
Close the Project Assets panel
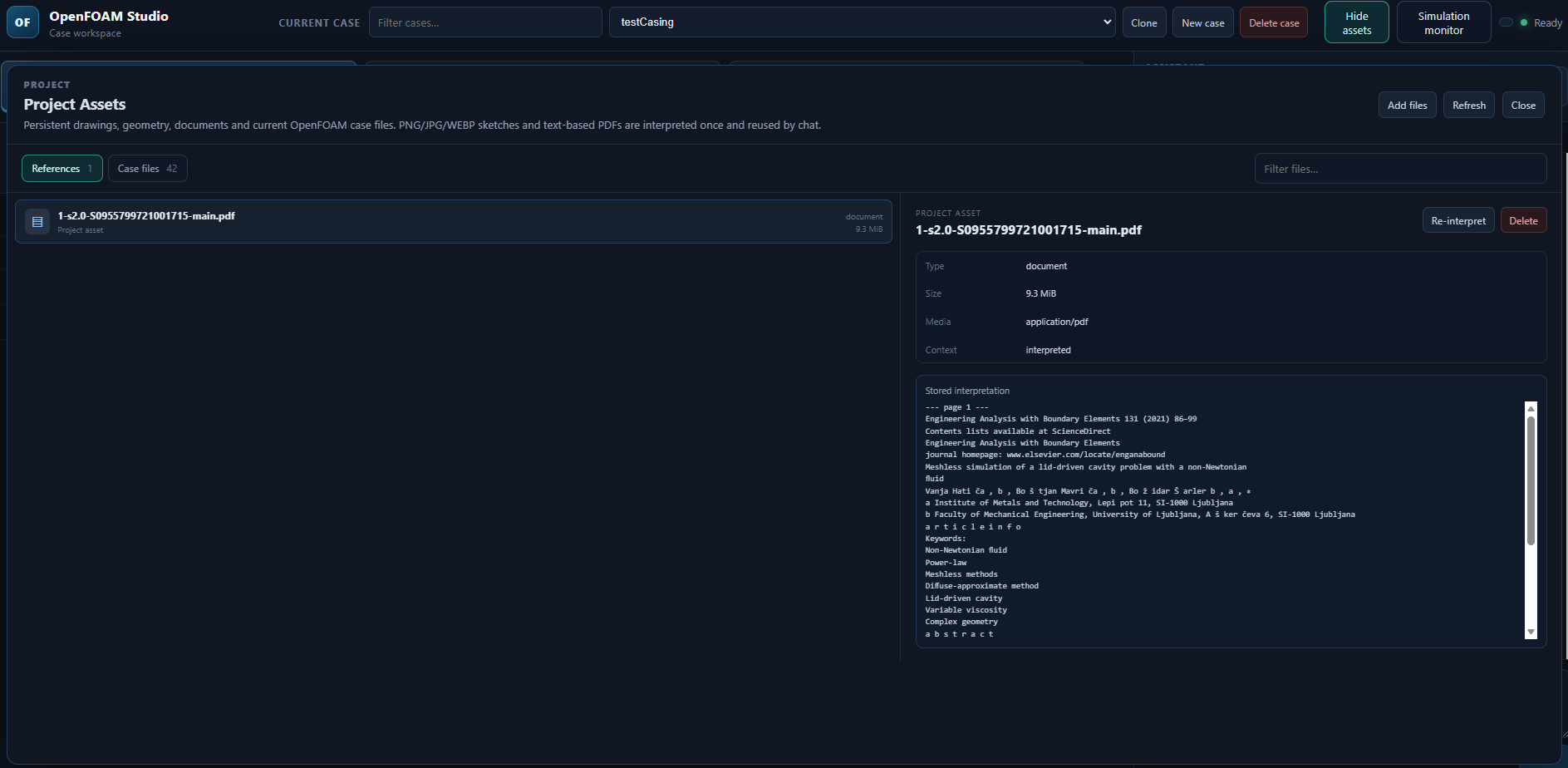point(1523,105)
